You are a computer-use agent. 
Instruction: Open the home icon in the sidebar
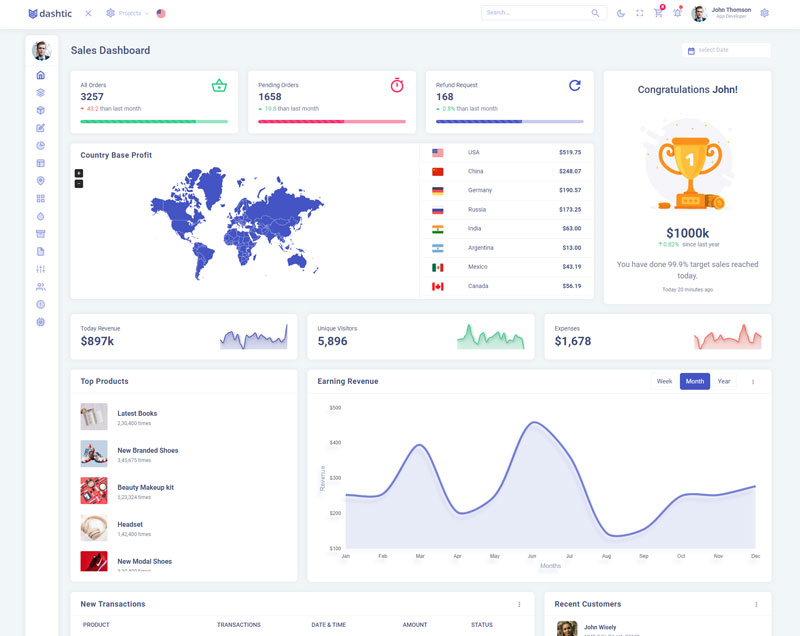[41, 75]
